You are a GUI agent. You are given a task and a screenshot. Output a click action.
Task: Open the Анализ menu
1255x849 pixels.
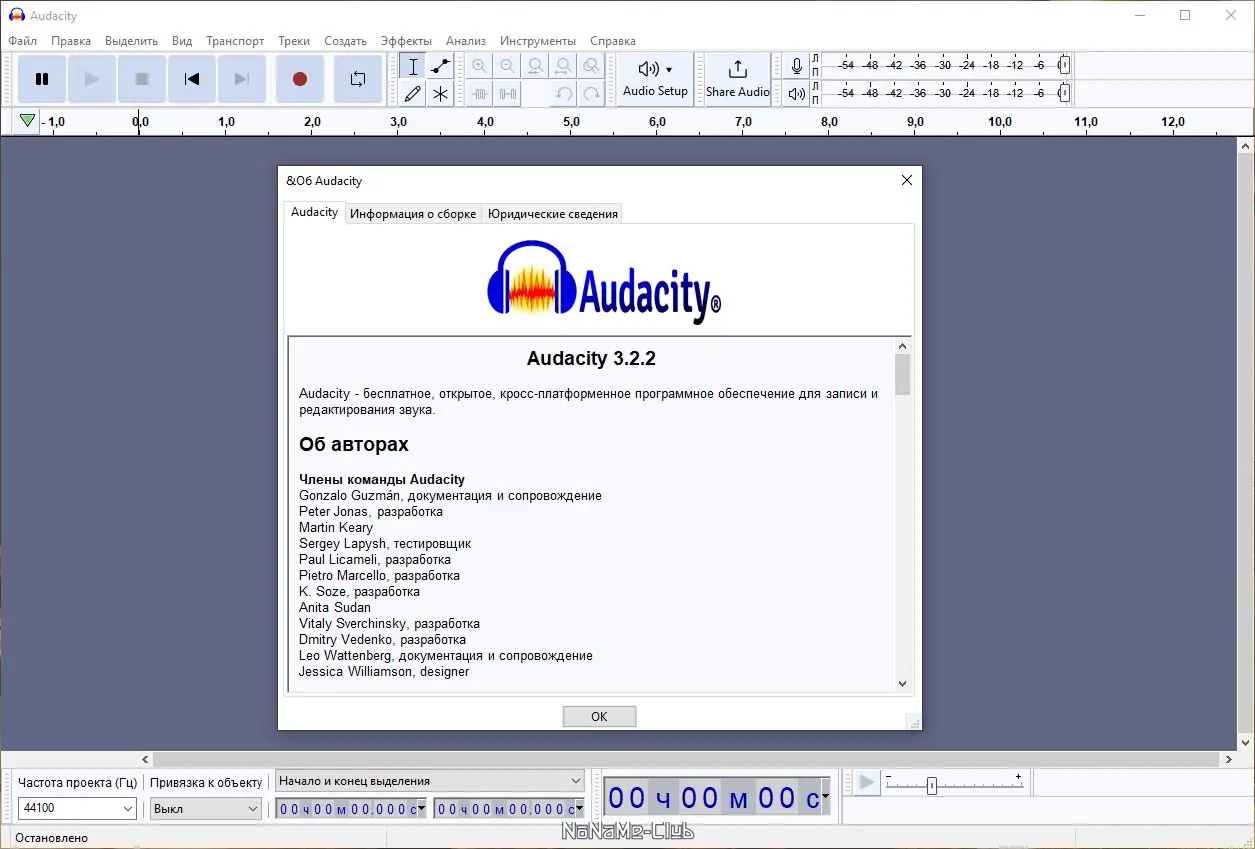click(466, 41)
